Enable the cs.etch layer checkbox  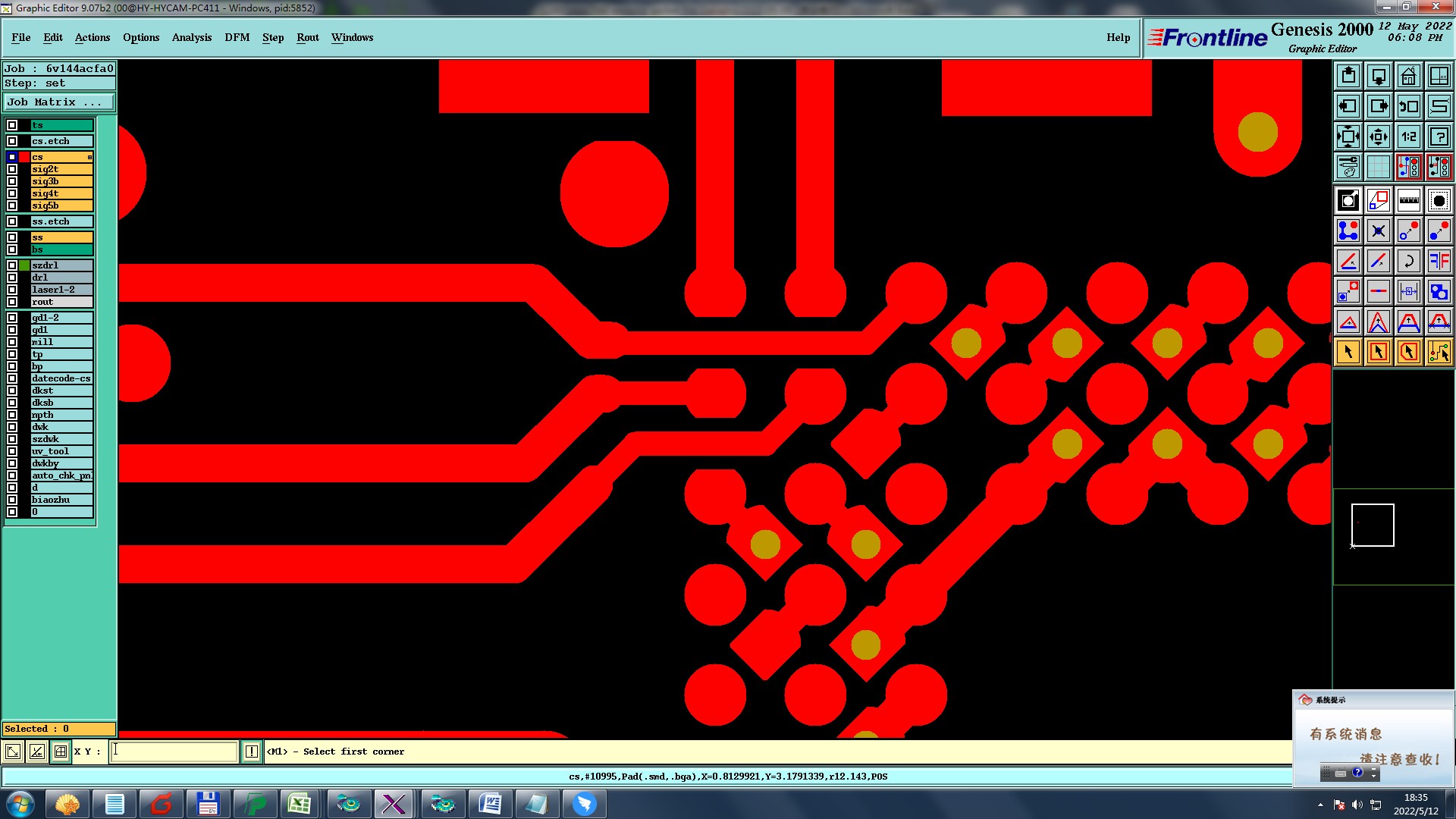pyautogui.click(x=12, y=141)
